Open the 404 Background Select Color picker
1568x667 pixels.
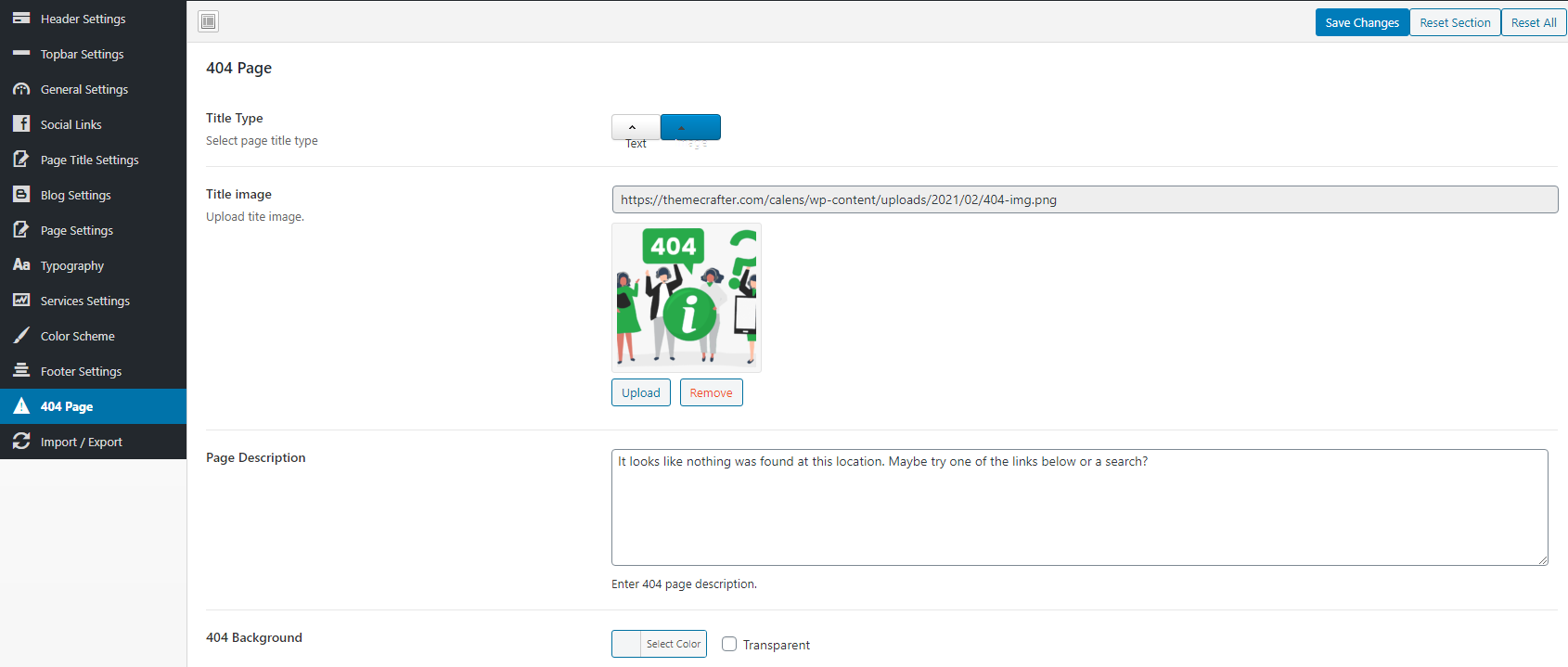pyautogui.click(x=659, y=644)
